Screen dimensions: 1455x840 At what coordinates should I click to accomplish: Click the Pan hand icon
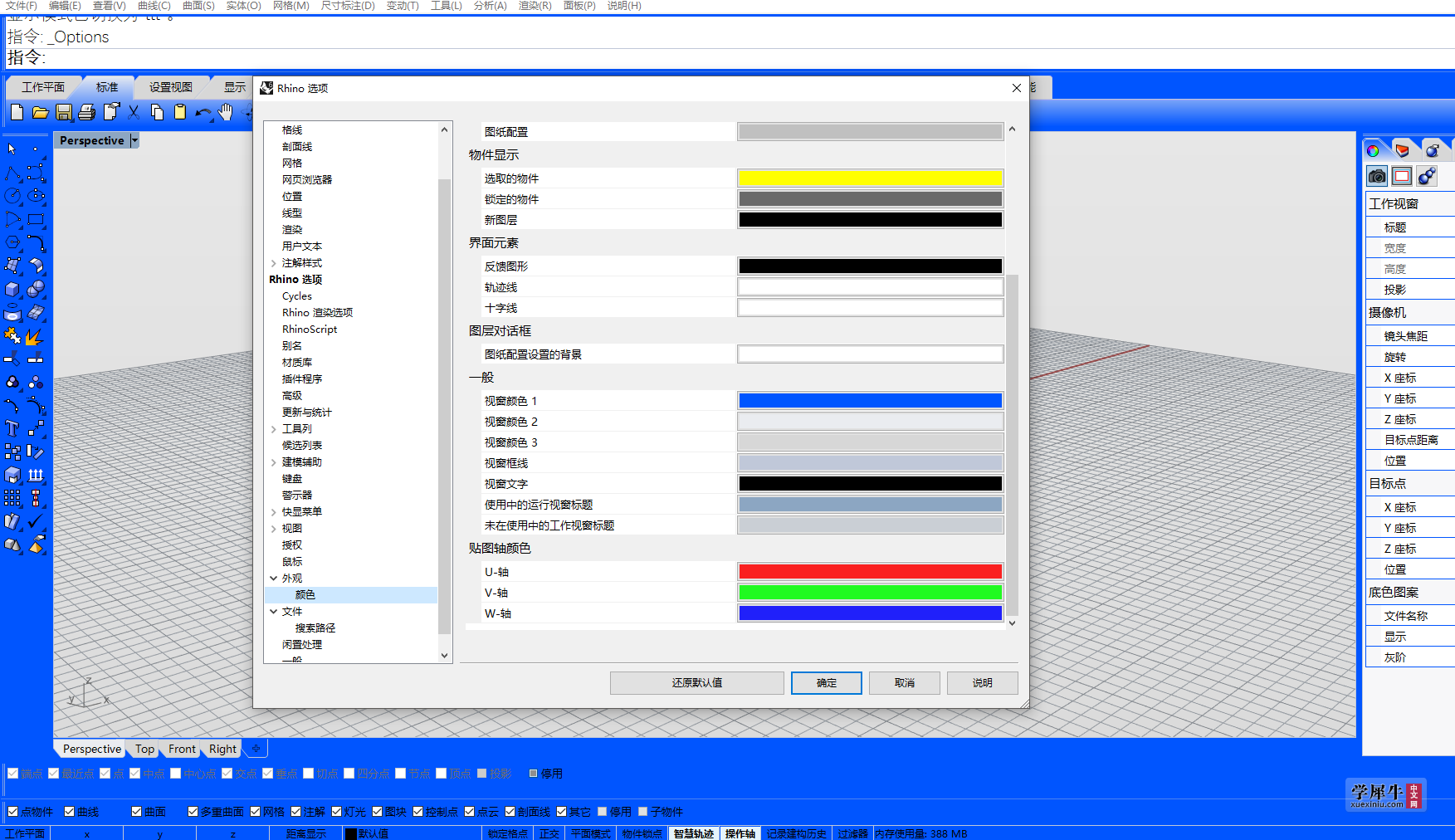[226, 112]
